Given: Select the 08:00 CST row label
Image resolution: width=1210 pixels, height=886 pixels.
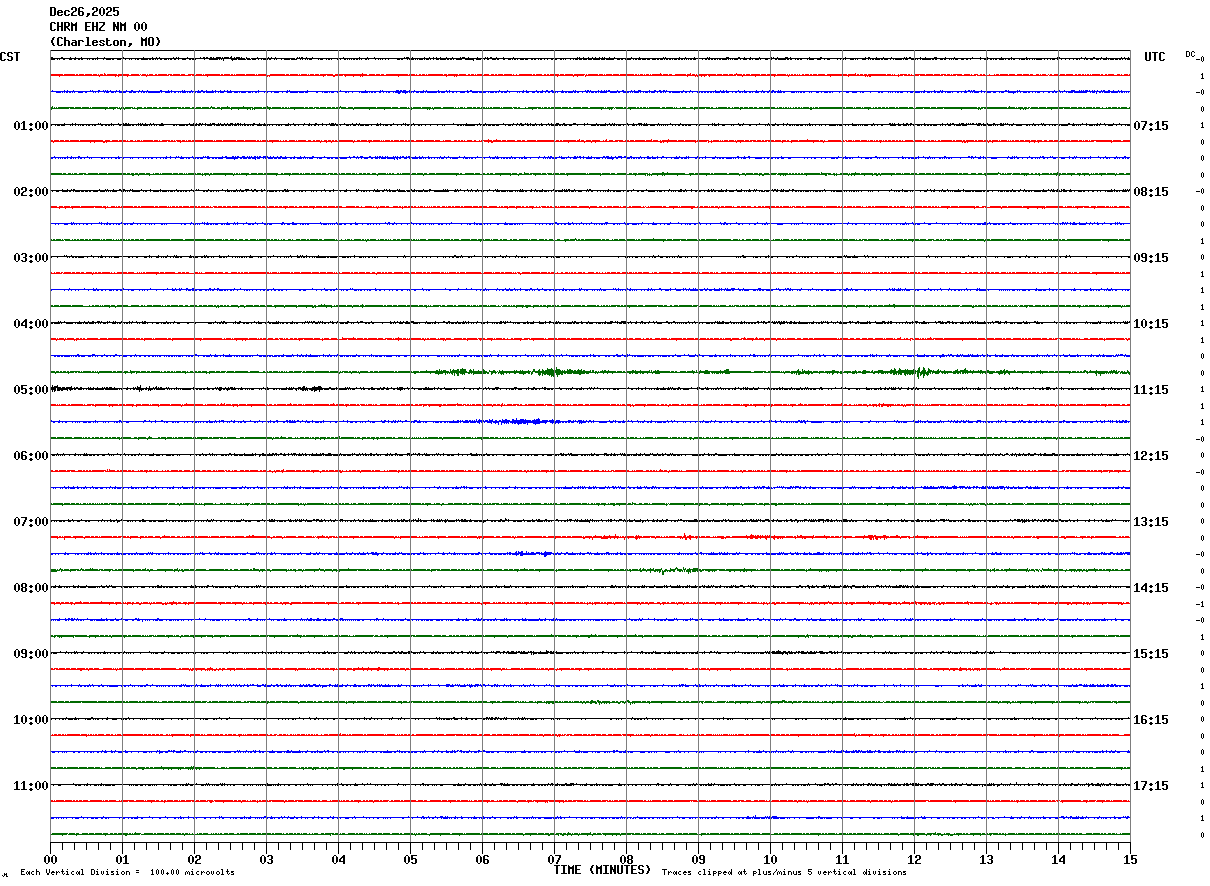Looking at the screenshot, I should click(30, 588).
